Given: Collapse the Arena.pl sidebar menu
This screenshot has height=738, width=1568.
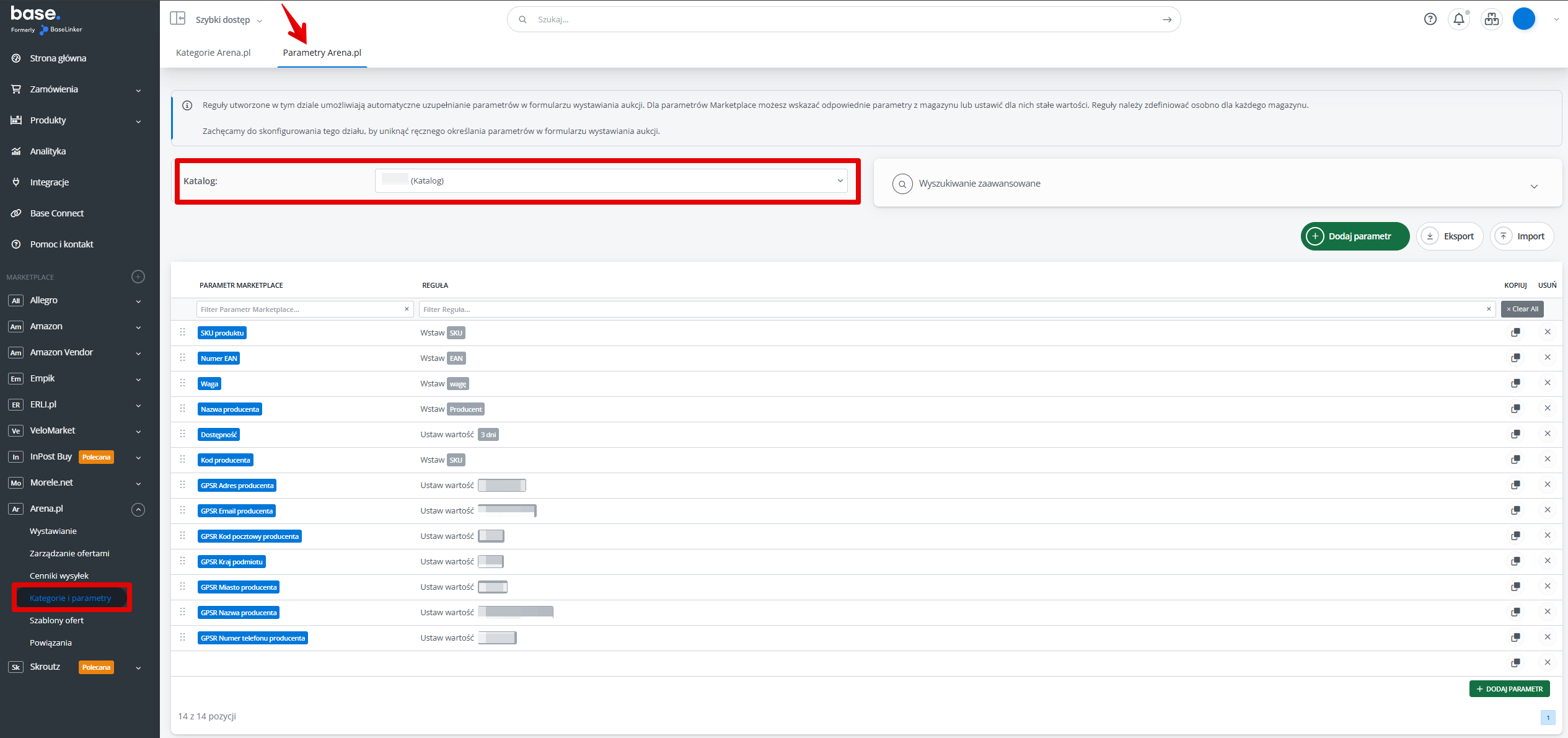Looking at the screenshot, I should click(x=138, y=510).
